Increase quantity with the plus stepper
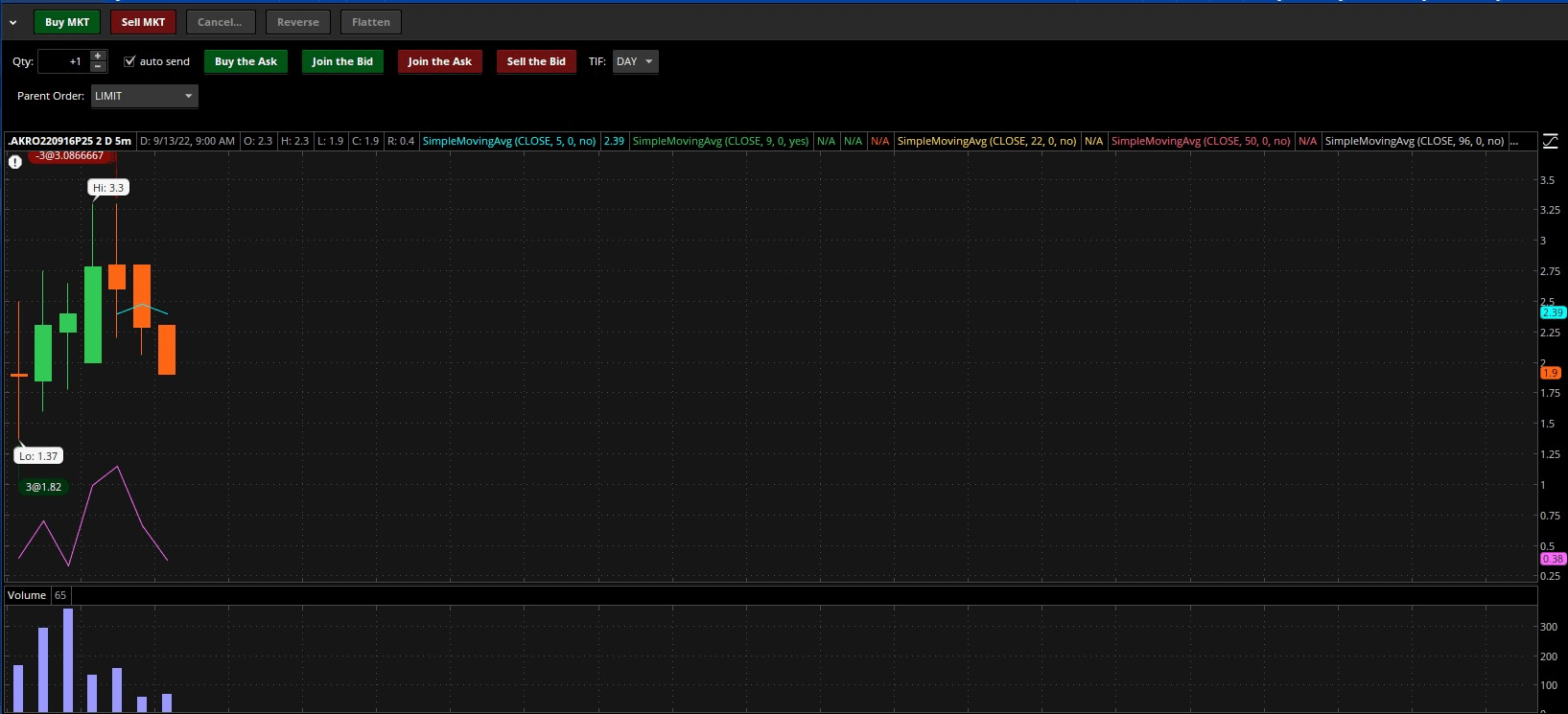Screen dimensions: 1568x714 click(98, 56)
